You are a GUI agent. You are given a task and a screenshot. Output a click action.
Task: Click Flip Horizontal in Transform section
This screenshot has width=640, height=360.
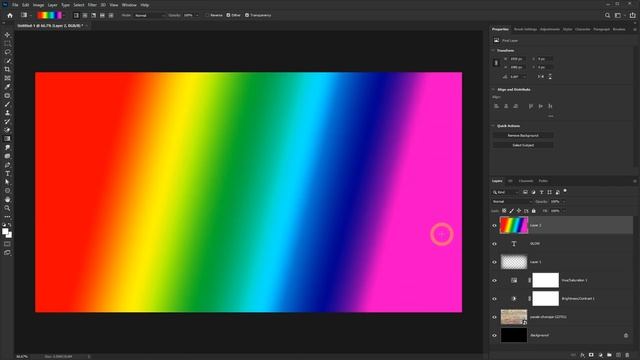click(x=541, y=77)
